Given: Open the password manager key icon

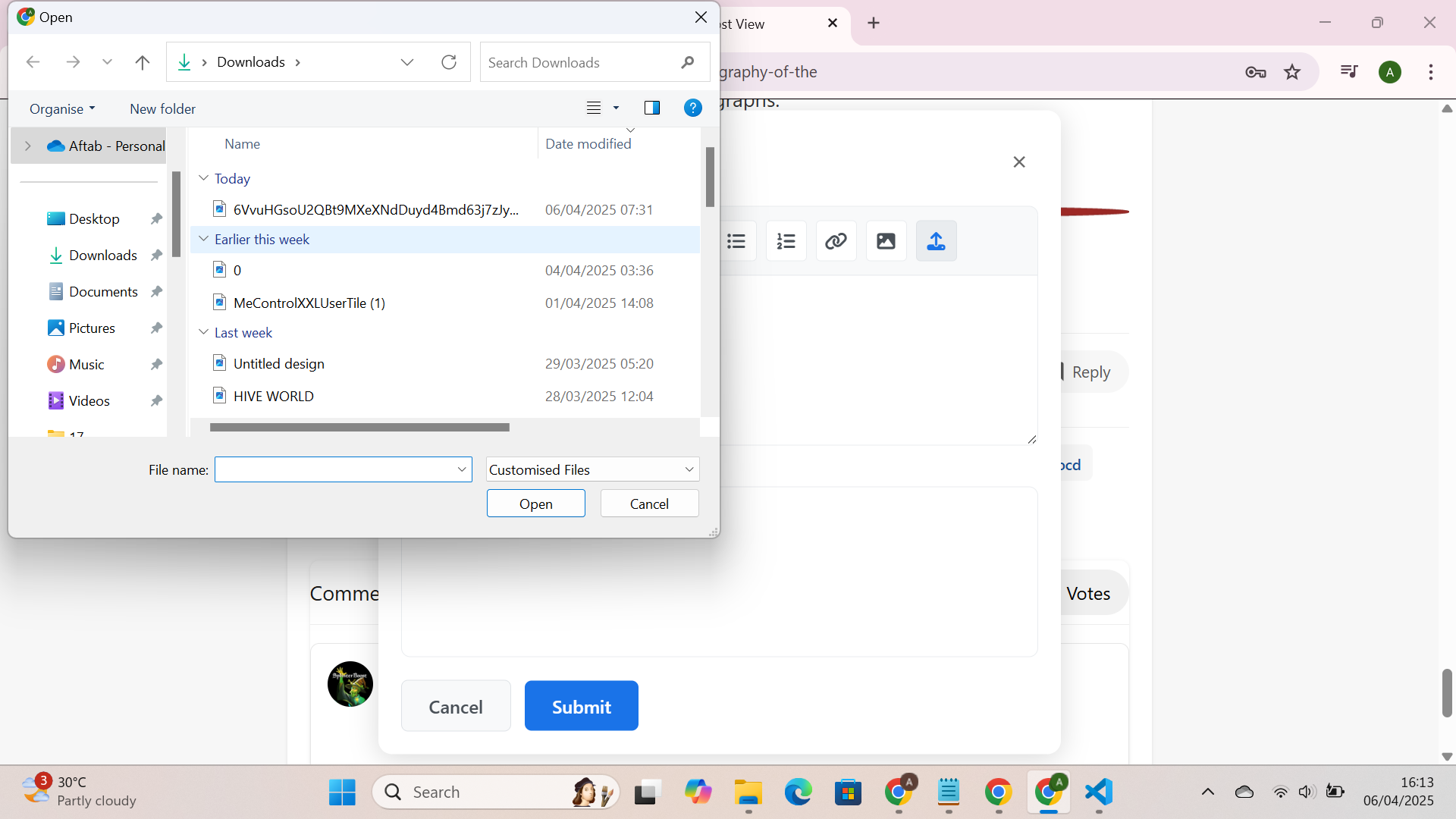Looking at the screenshot, I should point(1256,72).
